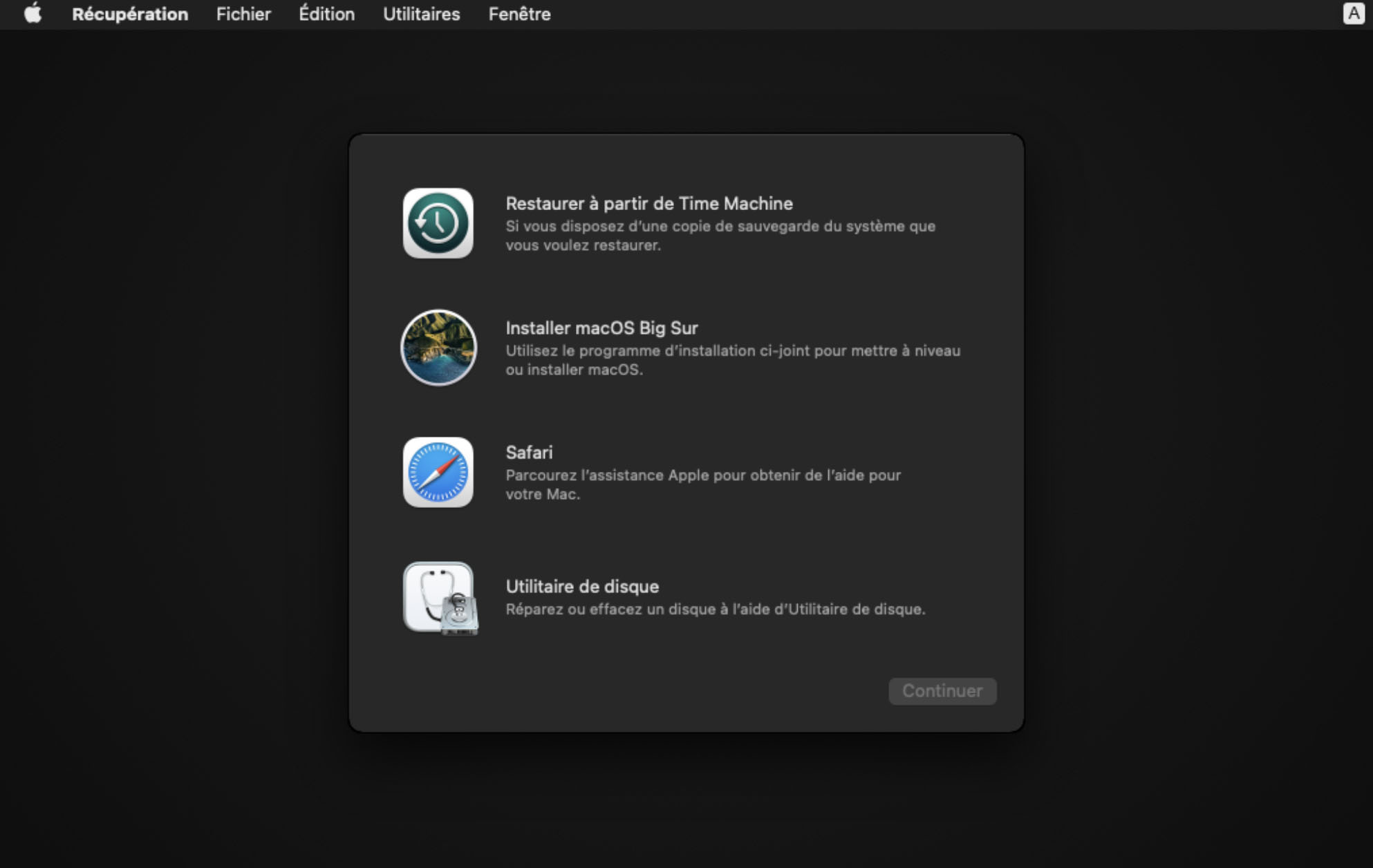Open the Édition menu
The image size is (1373, 868).
point(326,14)
